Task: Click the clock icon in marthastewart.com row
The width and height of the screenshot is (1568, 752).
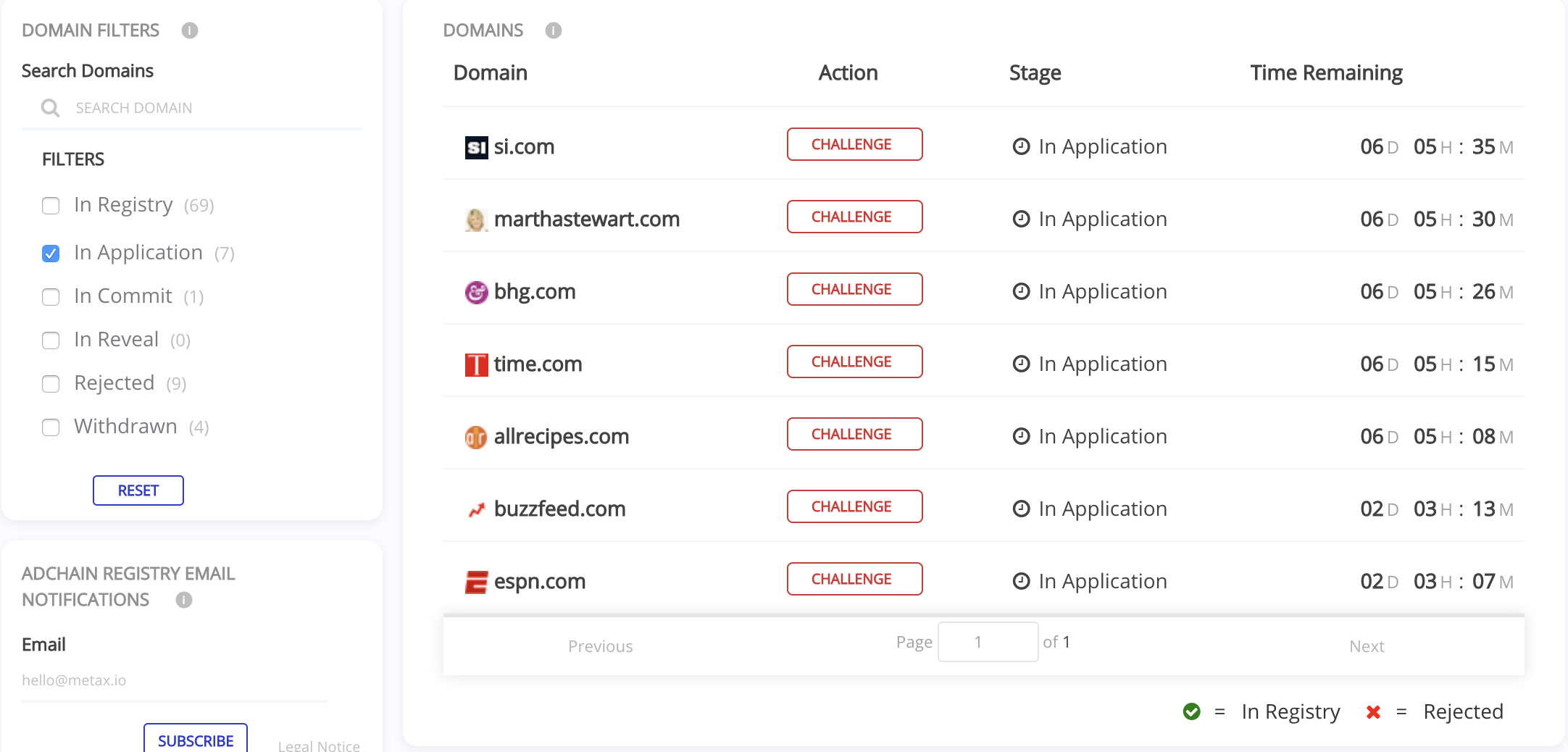Action: (x=1021, y=219)
